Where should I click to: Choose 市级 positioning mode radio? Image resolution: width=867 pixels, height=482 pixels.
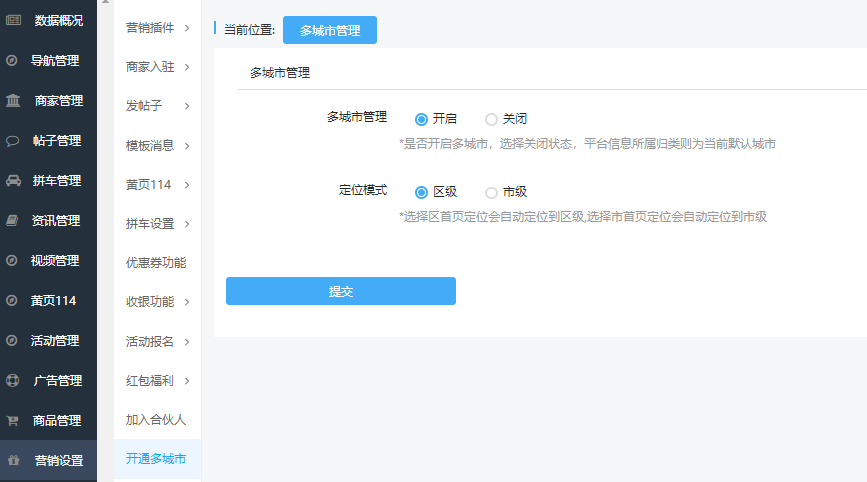[x=491, y=192]
